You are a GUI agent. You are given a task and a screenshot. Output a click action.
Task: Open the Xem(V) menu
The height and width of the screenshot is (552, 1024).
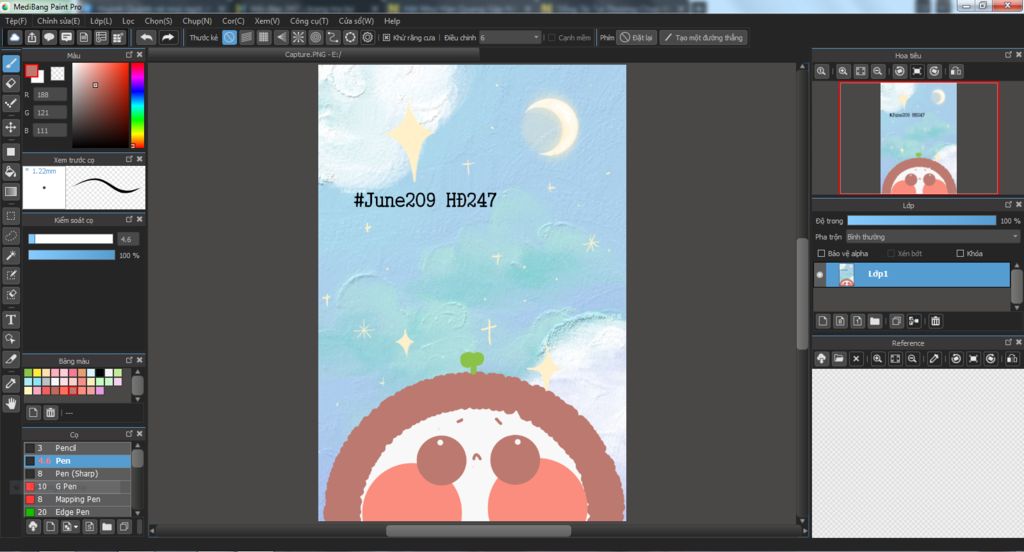click(x=266, y=21)
